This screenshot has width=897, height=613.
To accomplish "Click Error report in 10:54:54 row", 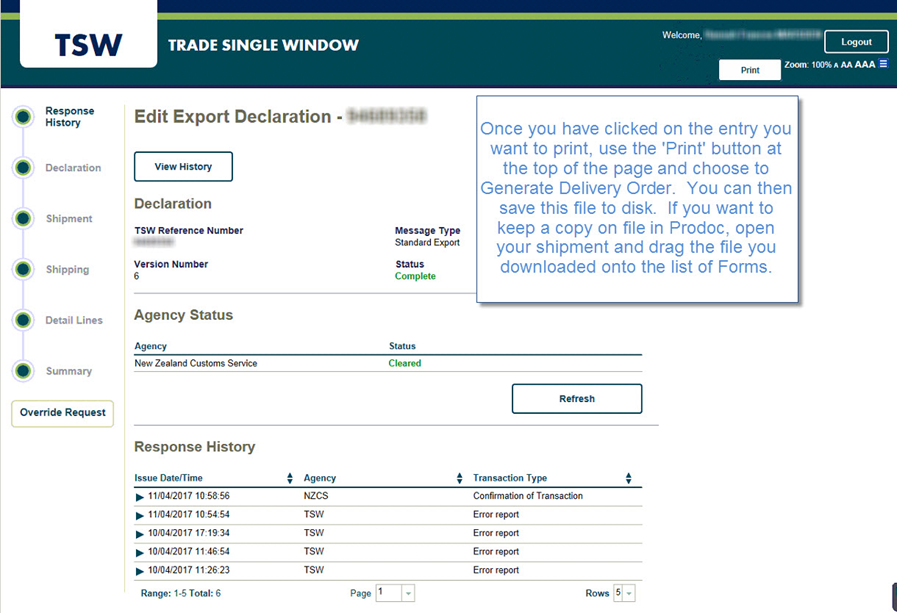I will pos(496,515).
